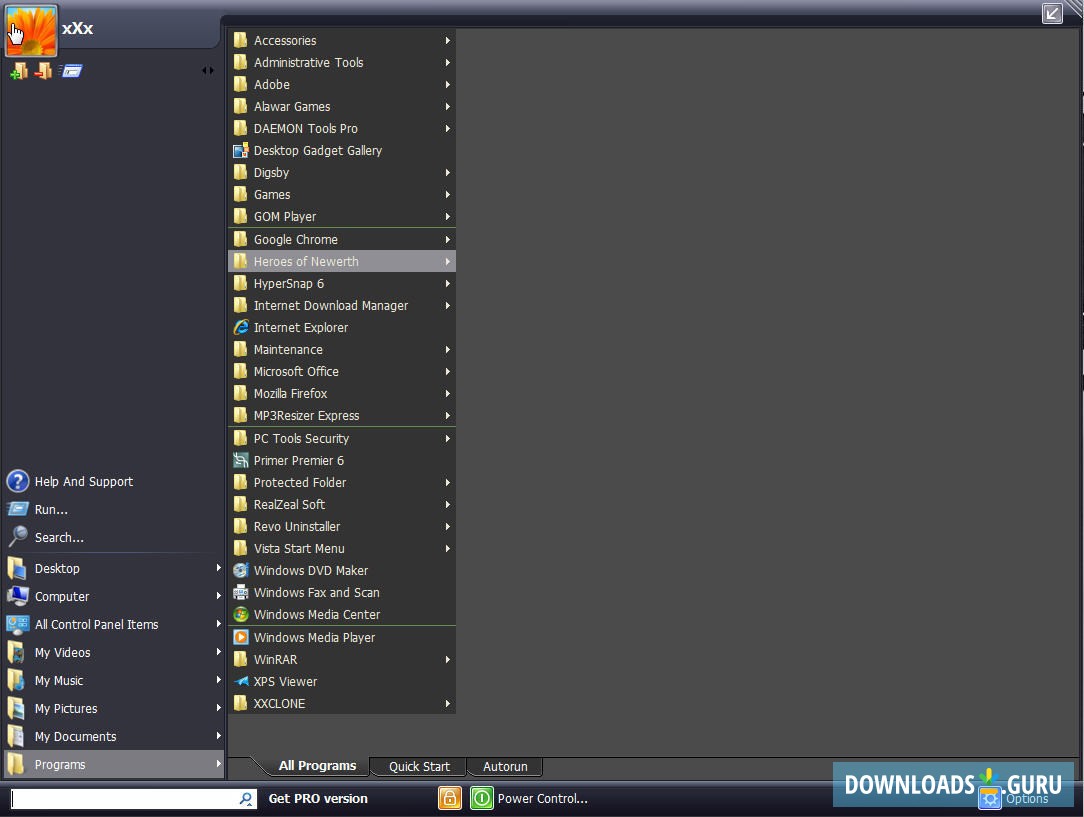Screen dimensions: 1084x817
Task: Launch Desktop Gadget Gallery
Action: [342, 151]
